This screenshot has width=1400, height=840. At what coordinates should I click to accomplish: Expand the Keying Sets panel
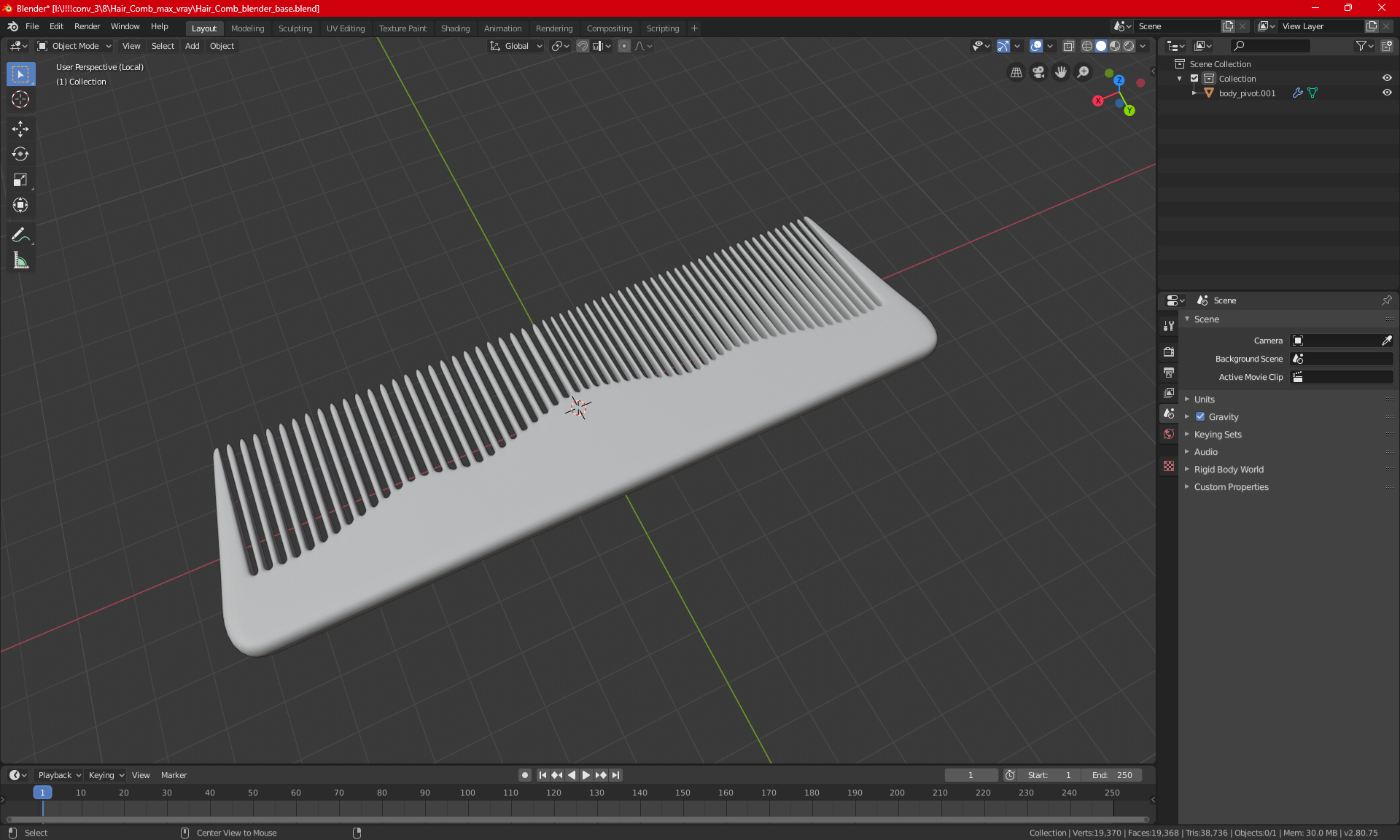pos(1217,435)
